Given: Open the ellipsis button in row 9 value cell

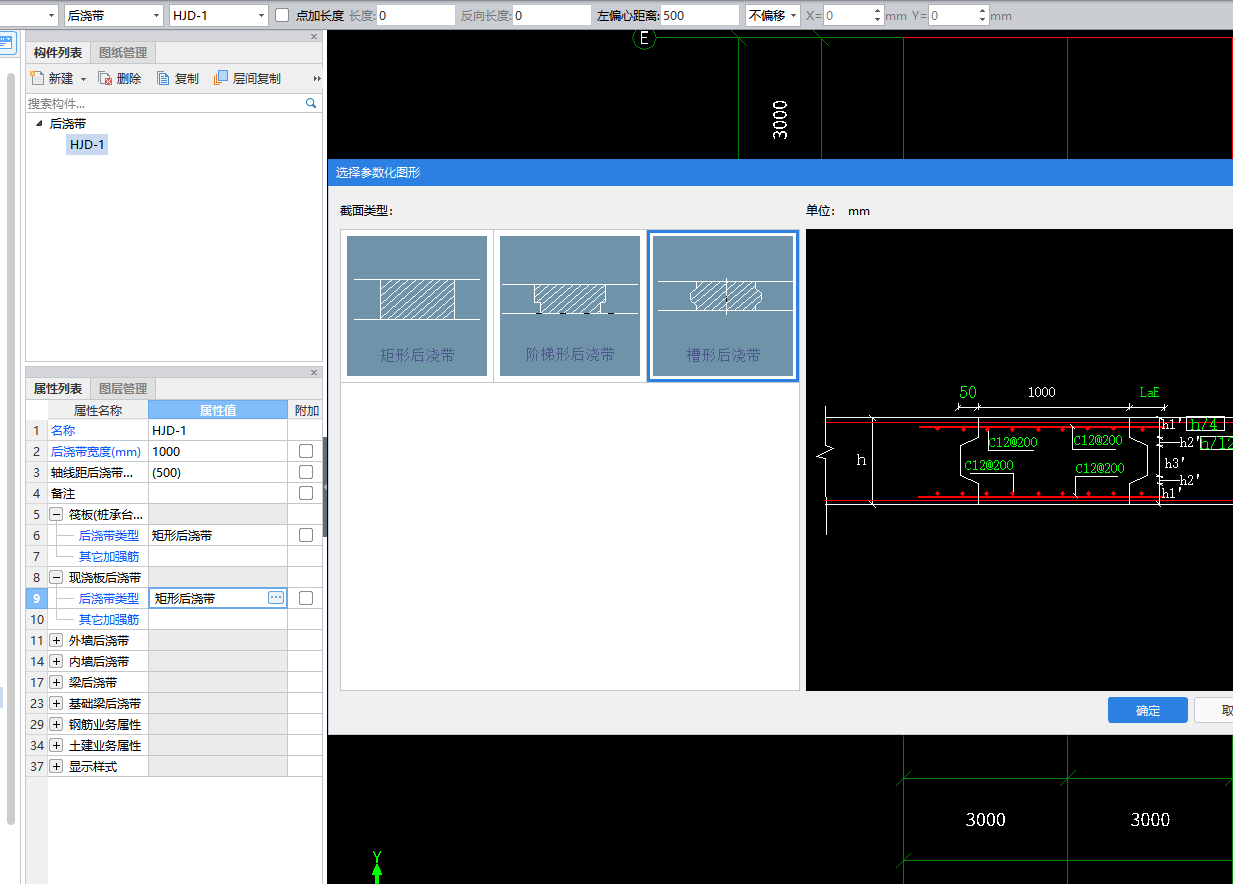Looking at the screenshot, I should (x=276, y=598).
